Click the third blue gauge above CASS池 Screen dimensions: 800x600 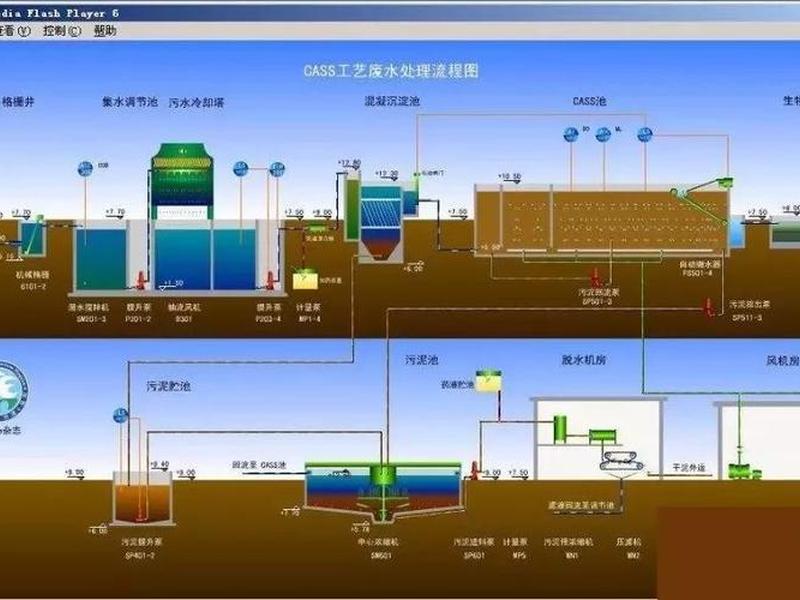[645, 135]
